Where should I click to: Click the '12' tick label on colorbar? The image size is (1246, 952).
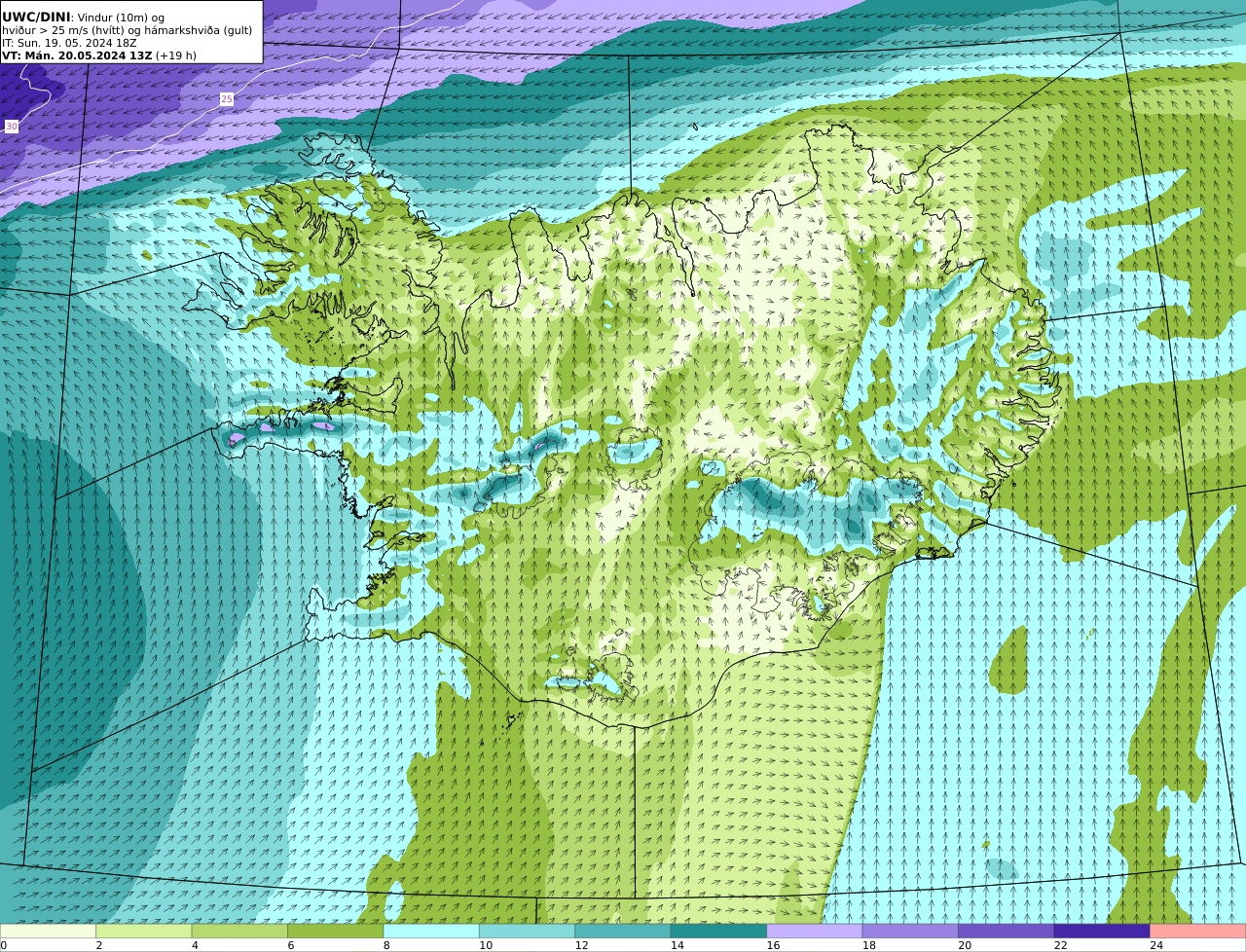tap(581, 945)
